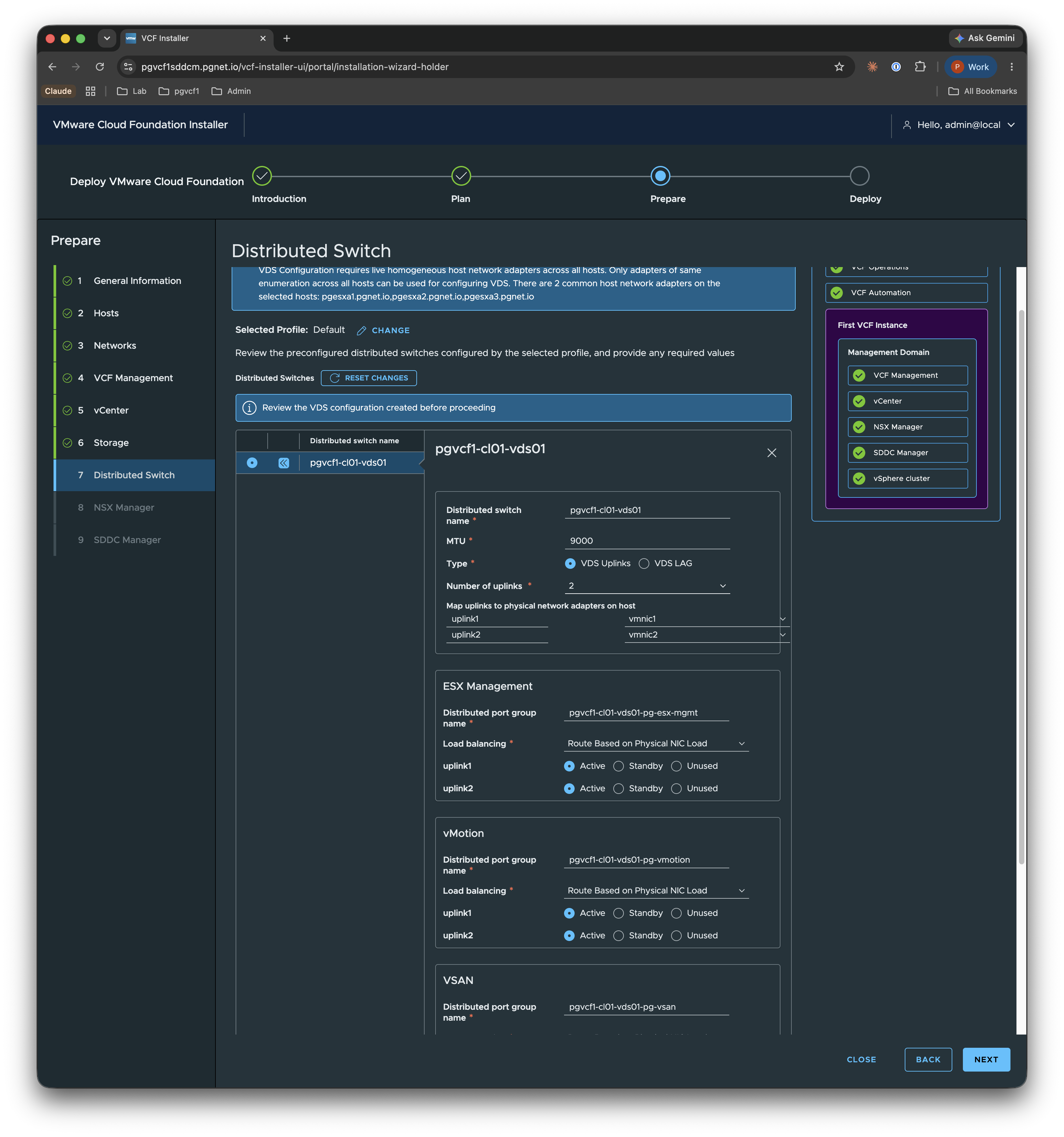Viewport: 1064px width, 1137px height.
Task: Open the 1Password extension icon
Action: pos(896,67)
